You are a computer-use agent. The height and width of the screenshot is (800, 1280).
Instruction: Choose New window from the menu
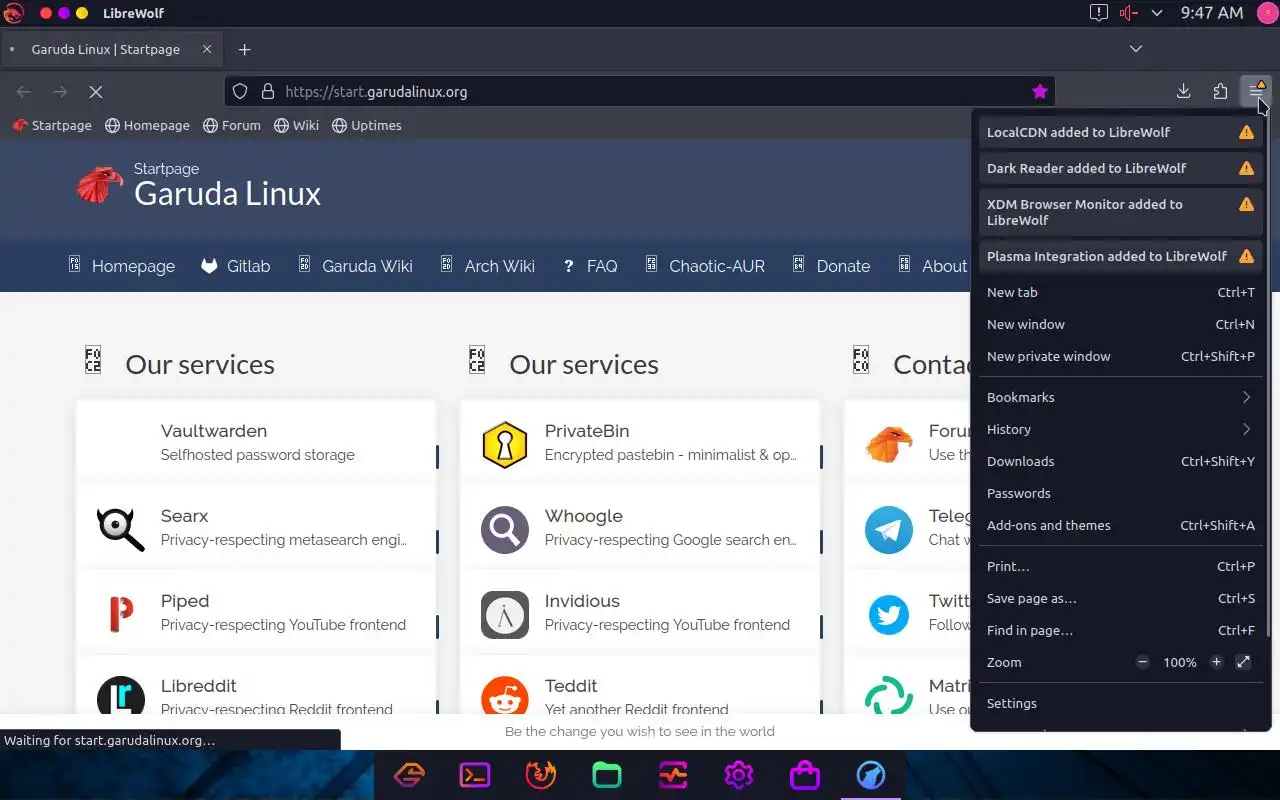[x=1120, y=324]
